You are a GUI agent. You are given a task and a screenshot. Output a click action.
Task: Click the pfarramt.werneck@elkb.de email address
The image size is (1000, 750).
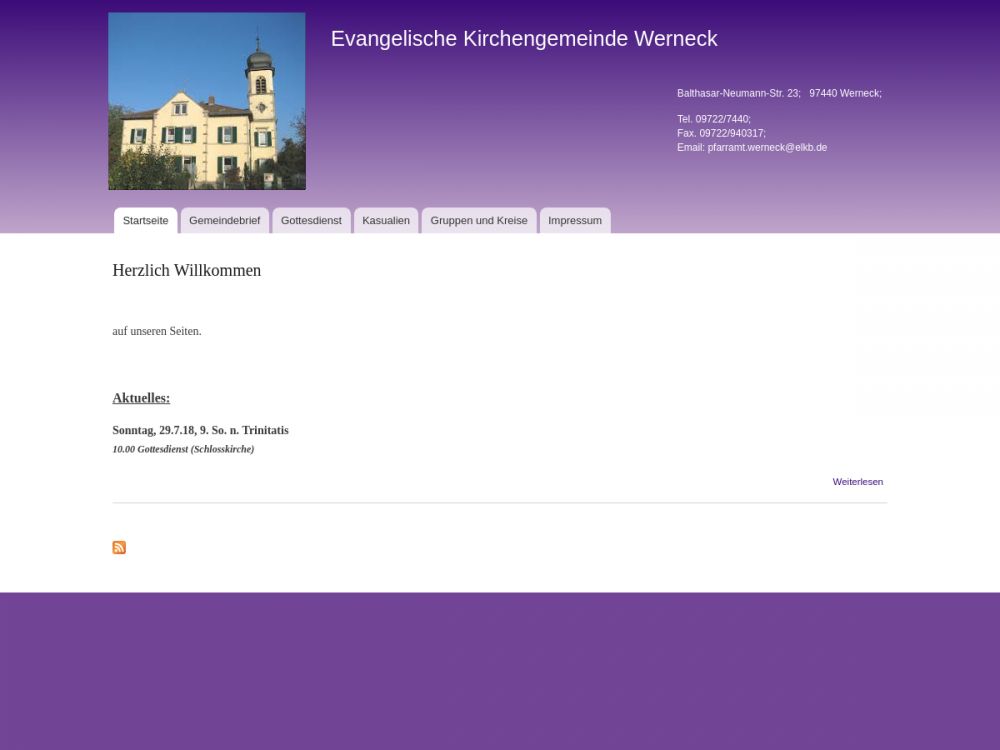click(x=766, y=148)
